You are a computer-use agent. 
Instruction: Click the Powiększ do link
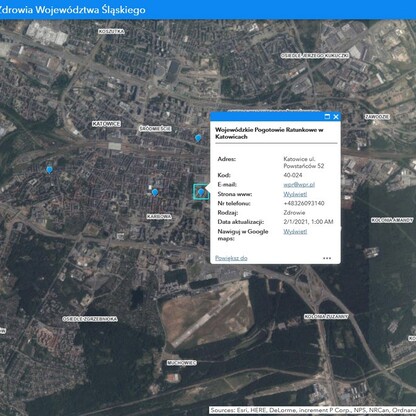tap(231, 258)
